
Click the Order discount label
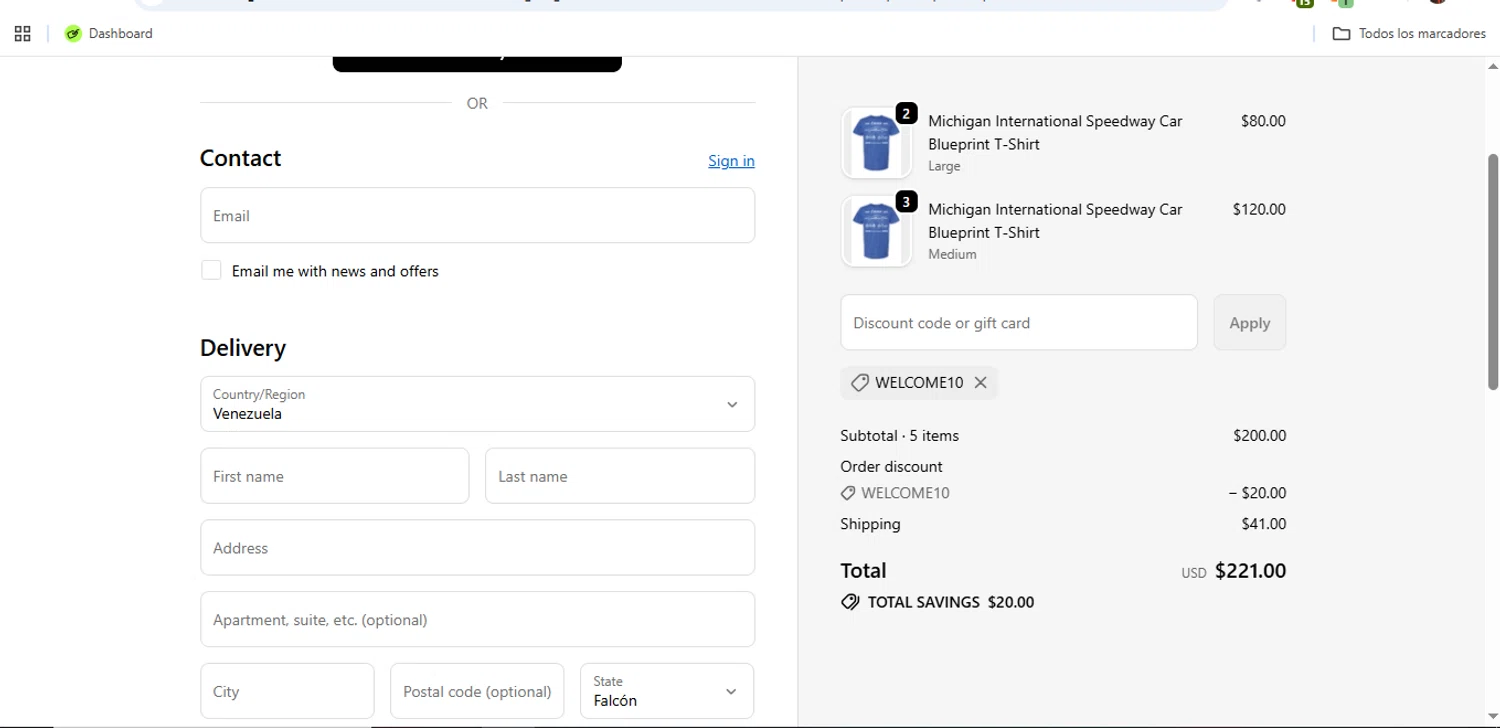coord(891,466)
